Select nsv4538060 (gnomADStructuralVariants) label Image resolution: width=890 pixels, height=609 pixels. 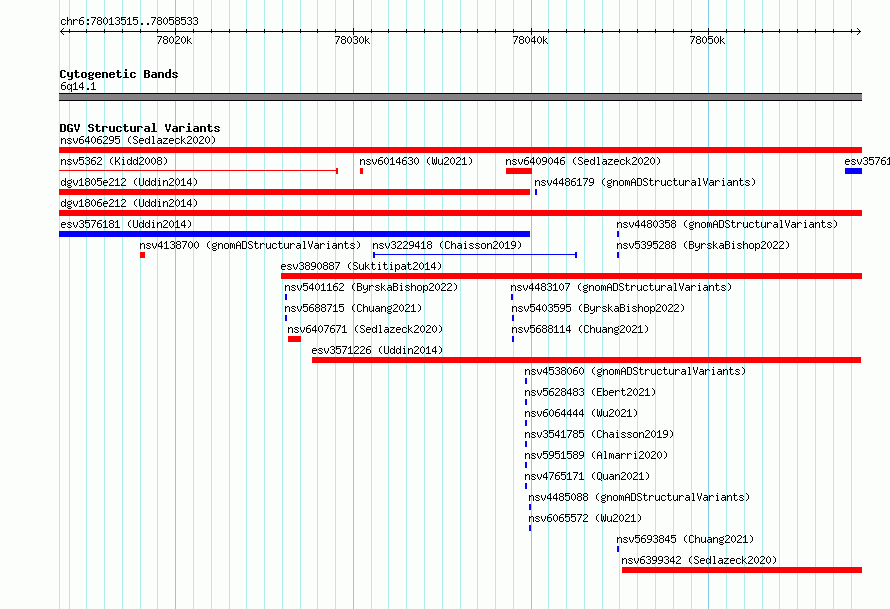point(635,371)
